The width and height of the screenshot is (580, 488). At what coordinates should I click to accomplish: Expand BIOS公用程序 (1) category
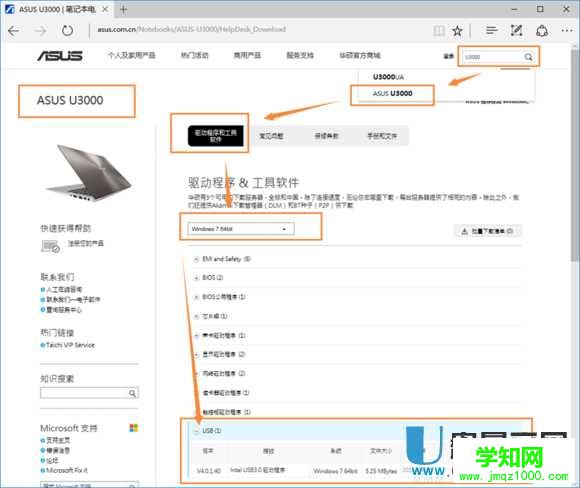click(x=220, y=297)
